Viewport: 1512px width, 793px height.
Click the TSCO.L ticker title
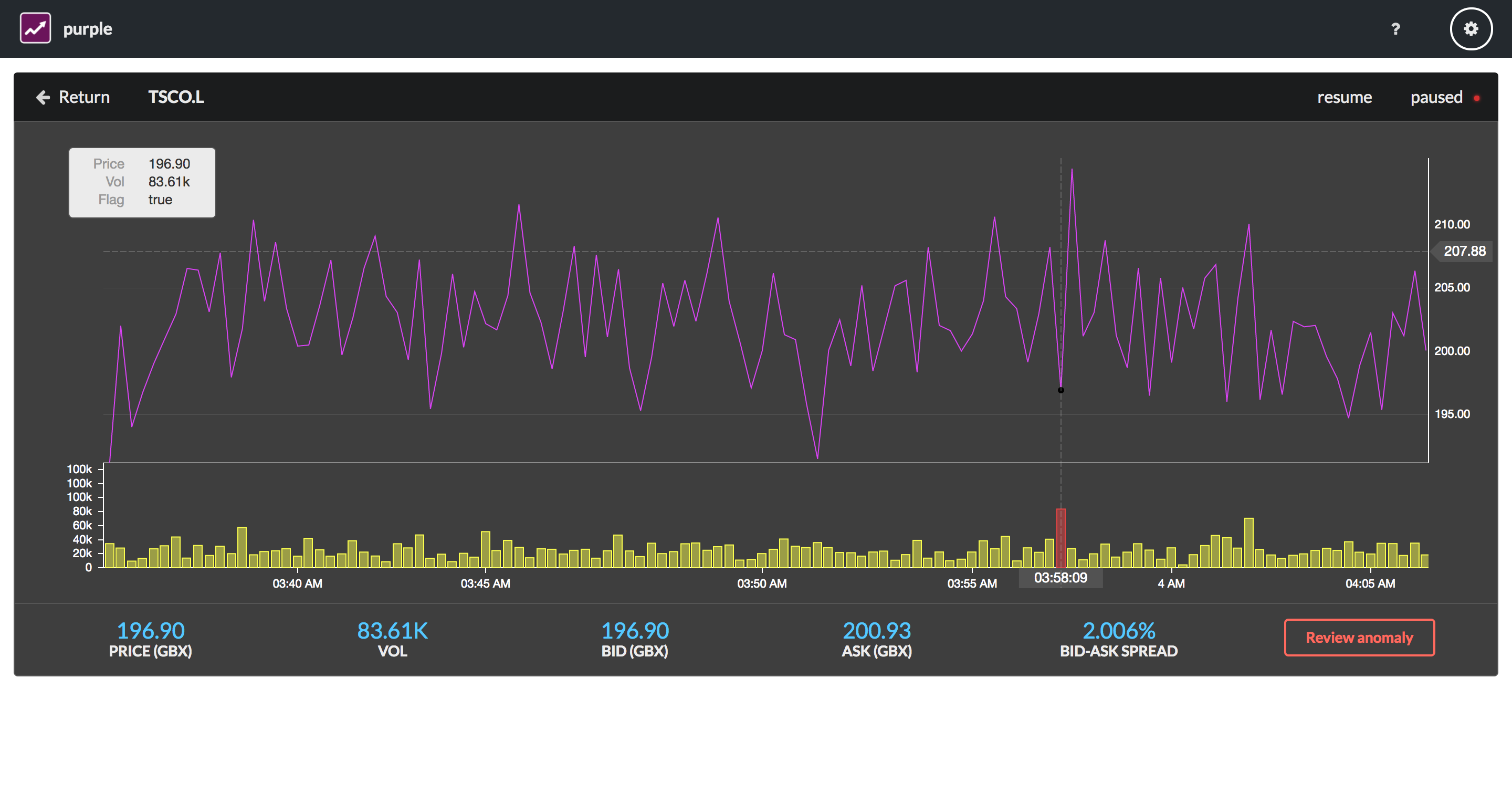tap(176, 97)
